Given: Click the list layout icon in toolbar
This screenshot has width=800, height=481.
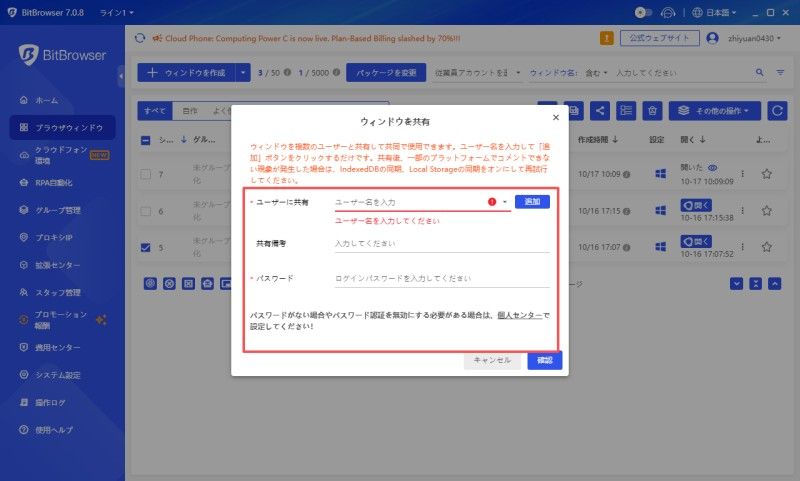Looking at the screenshot, I should coord(626,111).
